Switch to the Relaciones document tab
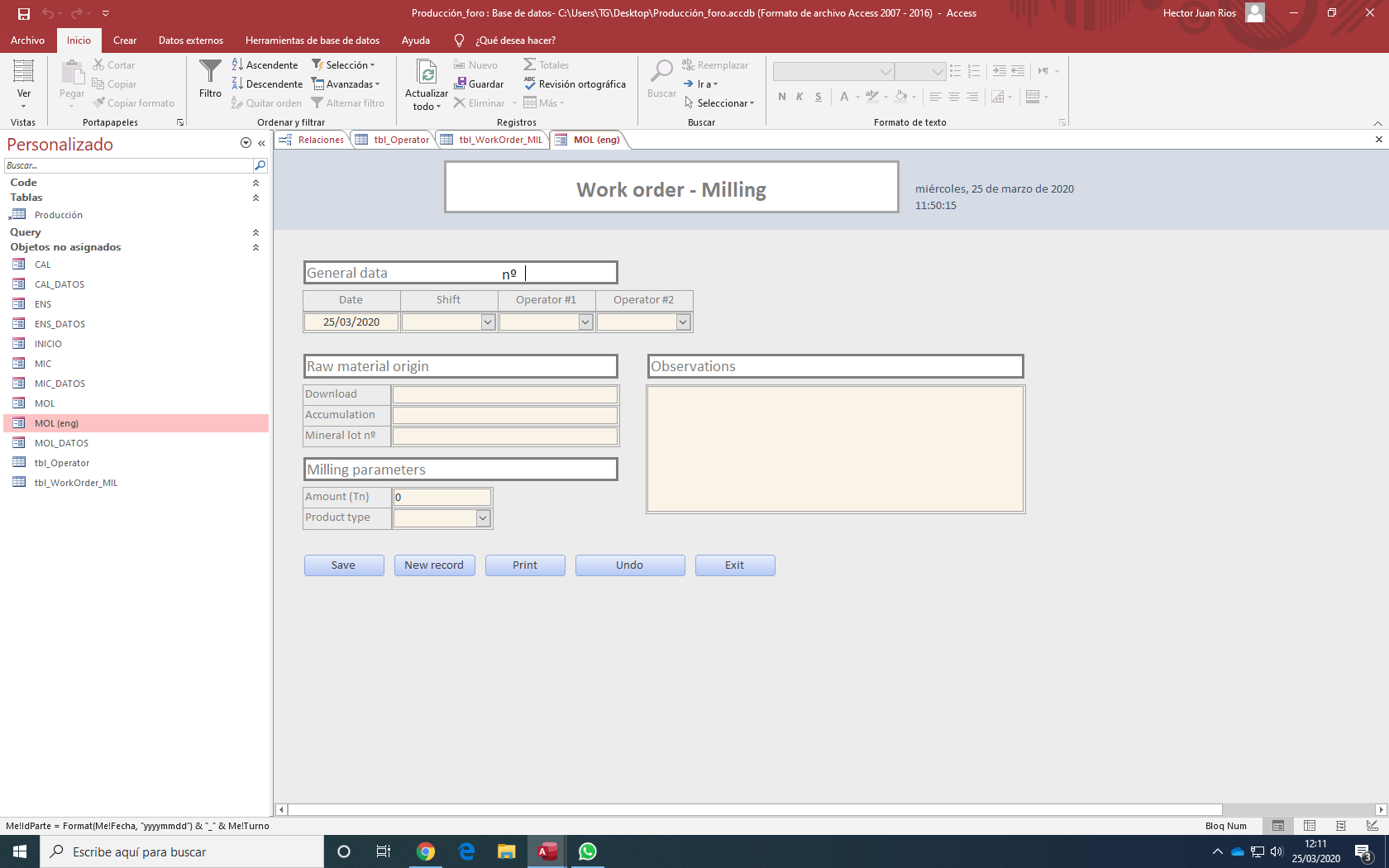The height and width of the screenshot is (868, 1389). [x=312, y=140]
